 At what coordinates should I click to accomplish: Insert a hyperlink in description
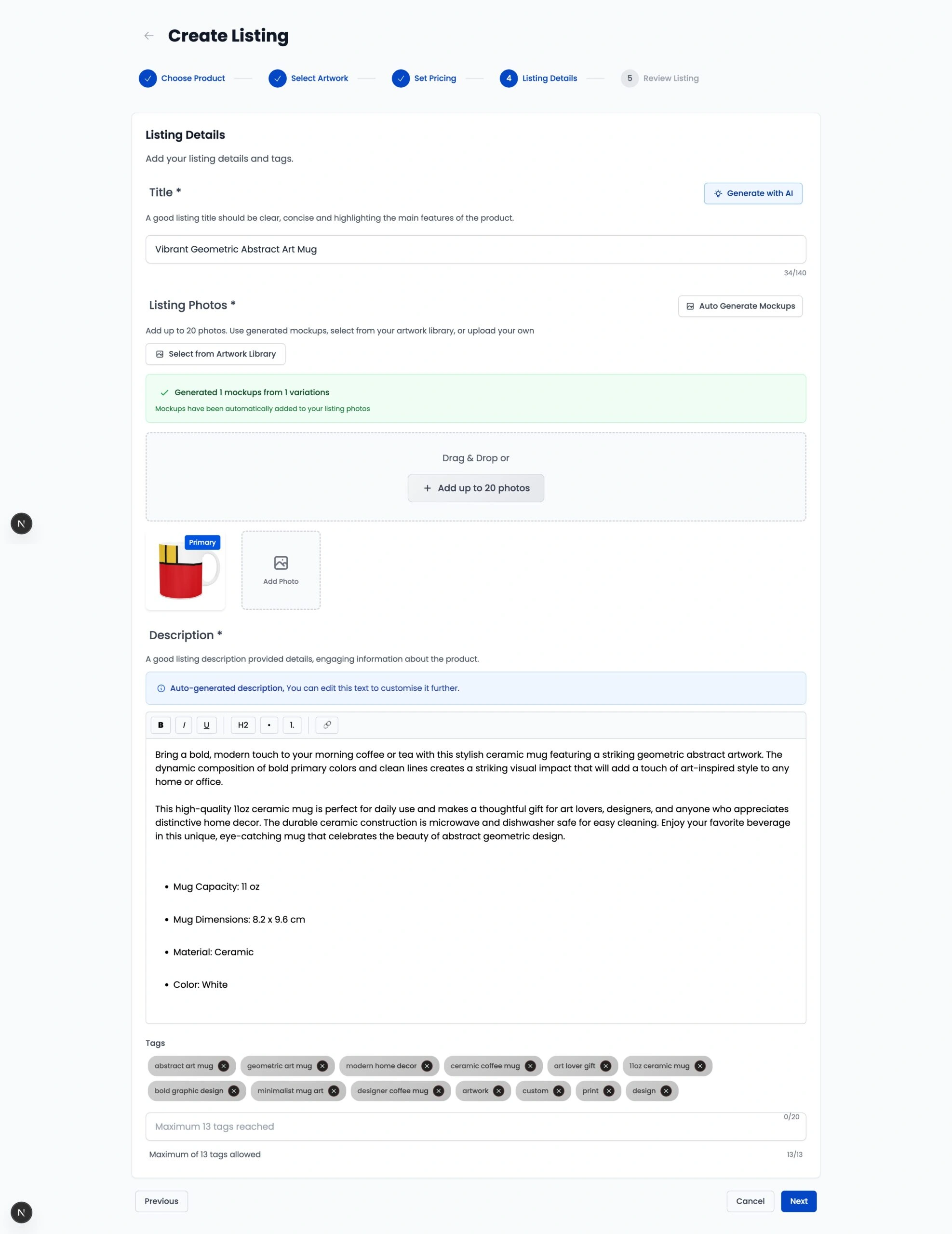point(326,725)
